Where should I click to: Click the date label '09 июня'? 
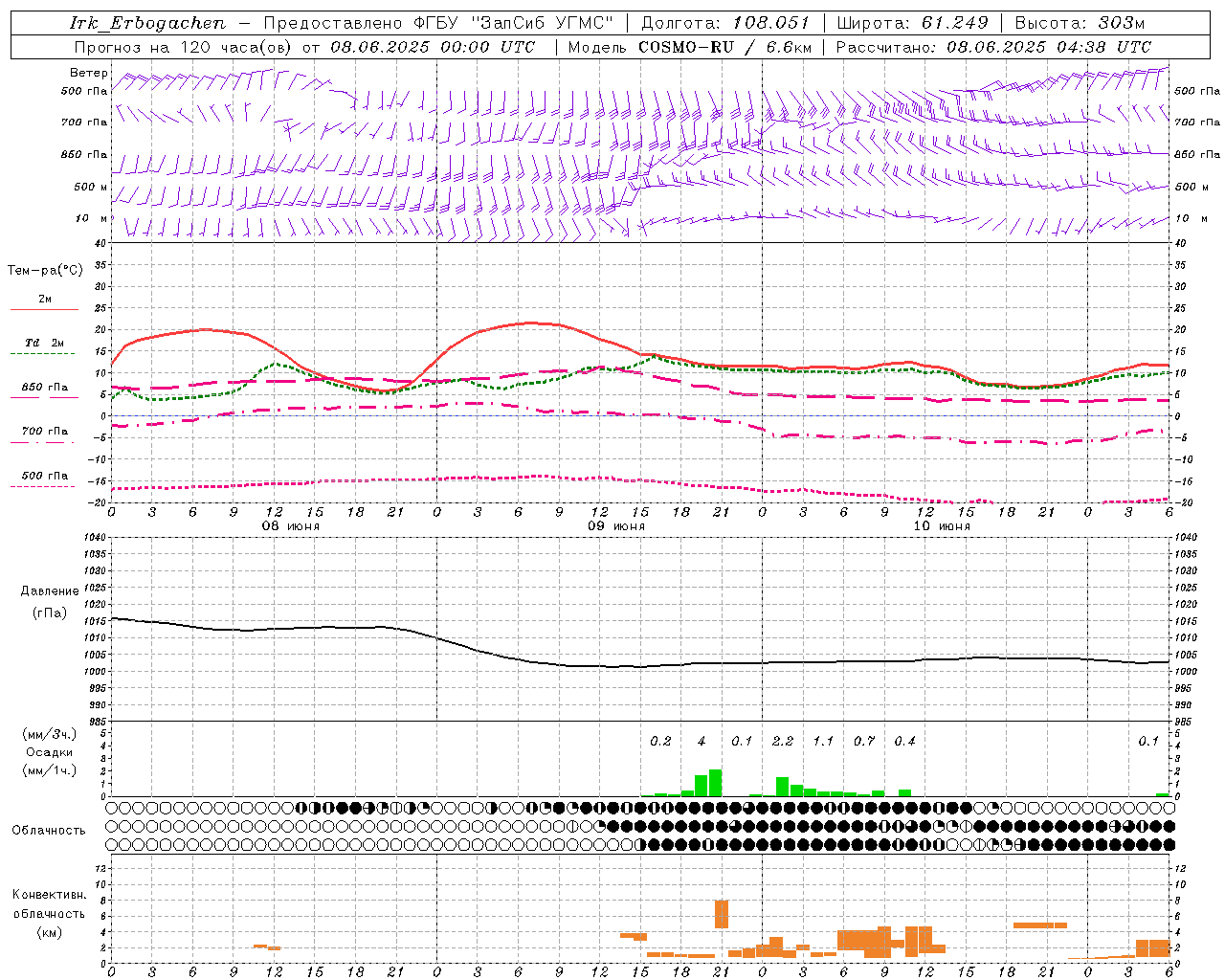[616, 526]
